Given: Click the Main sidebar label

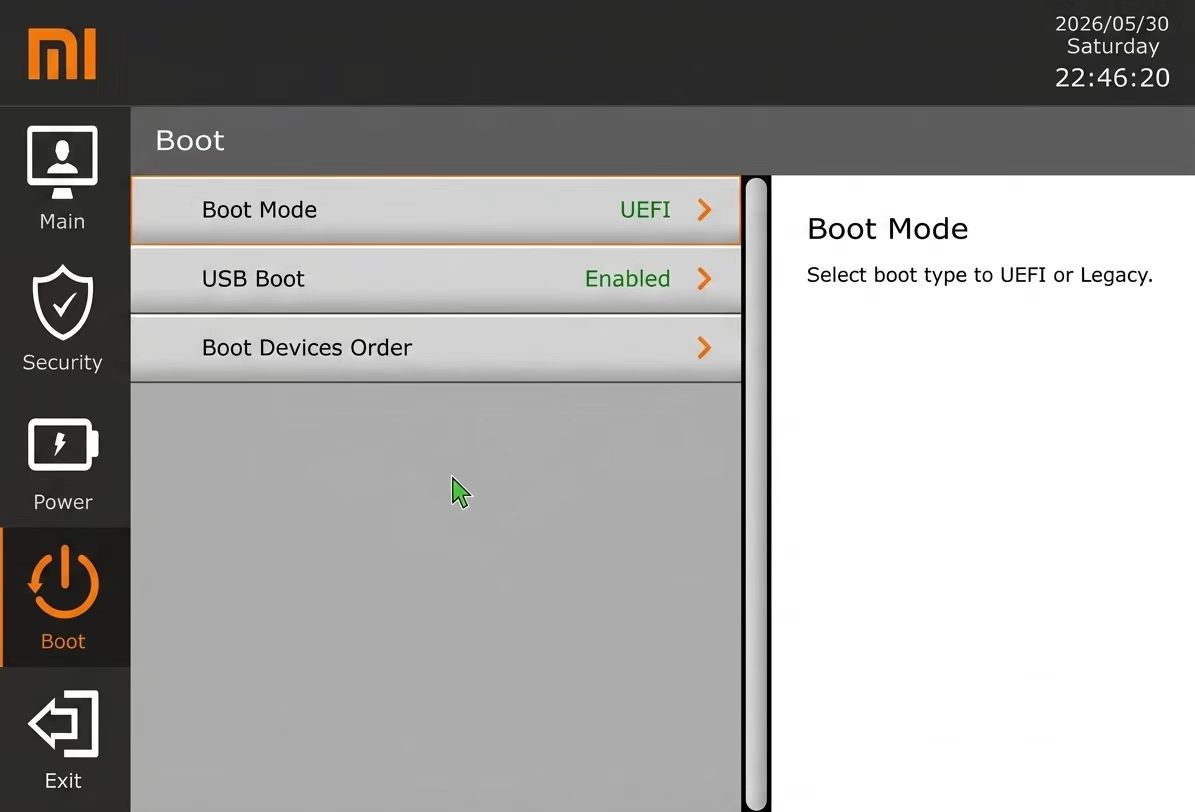Looking at the screenshot, I should tap(62, 221).
